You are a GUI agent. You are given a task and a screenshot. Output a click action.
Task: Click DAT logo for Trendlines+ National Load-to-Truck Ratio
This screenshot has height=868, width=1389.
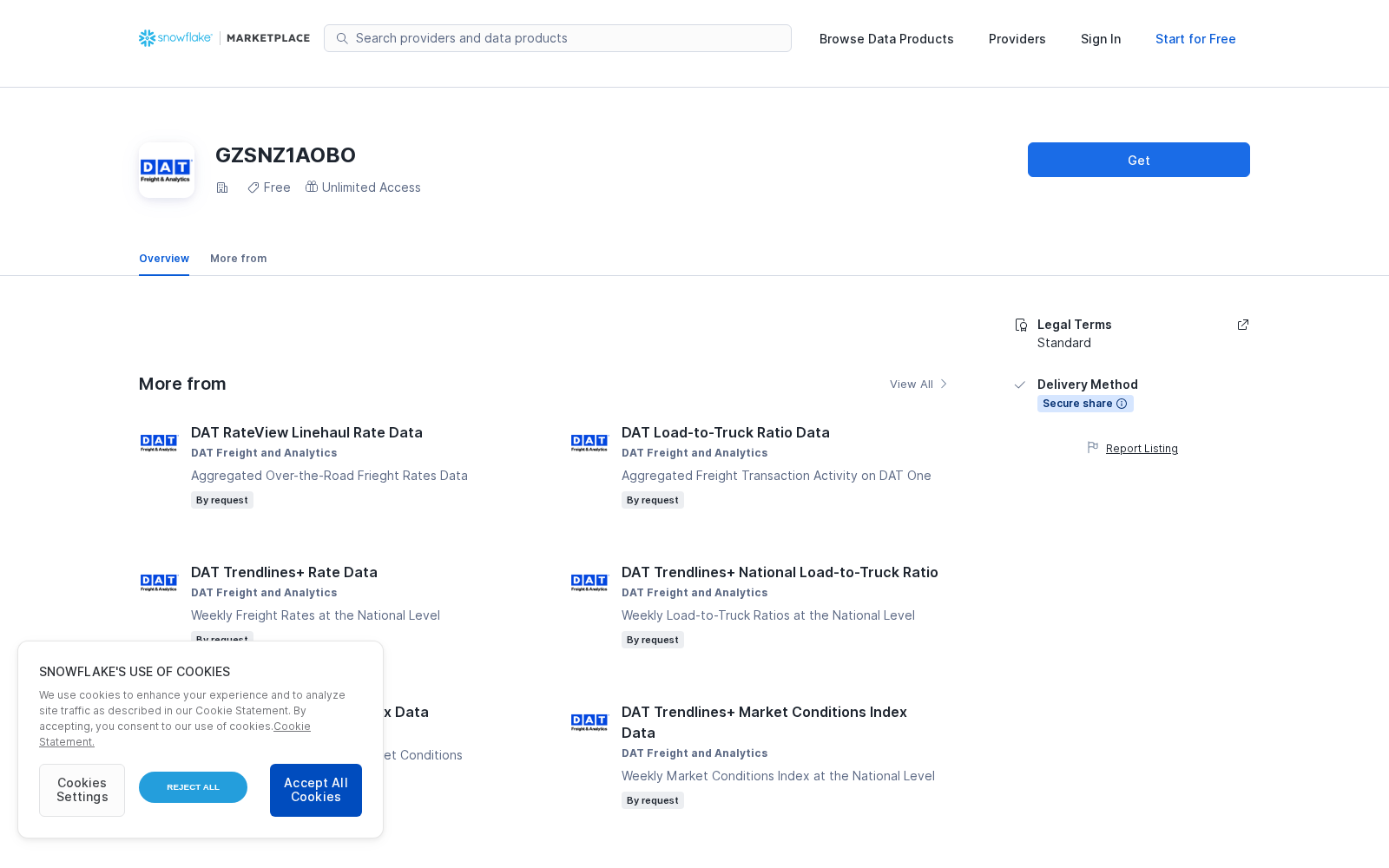589,582
